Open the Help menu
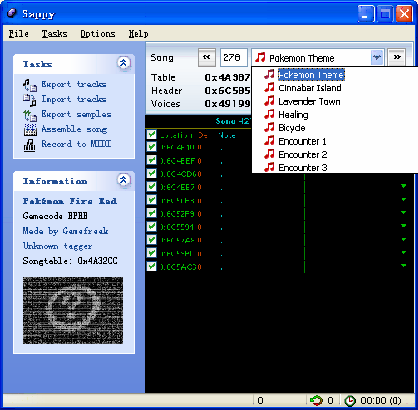The image size is (418, 410). click(138, 34)
